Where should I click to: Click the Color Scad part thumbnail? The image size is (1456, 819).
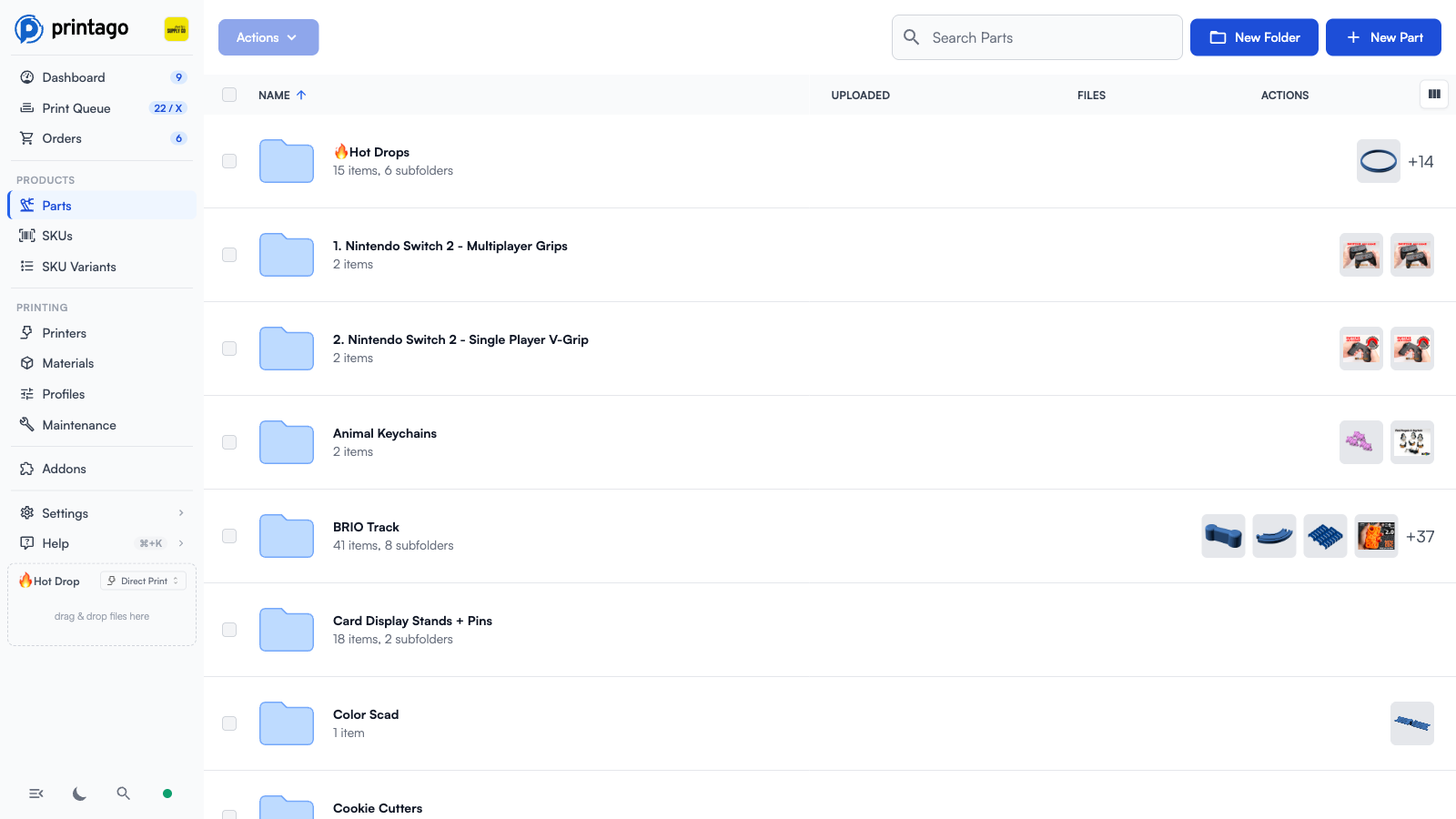pos(1412,723)
